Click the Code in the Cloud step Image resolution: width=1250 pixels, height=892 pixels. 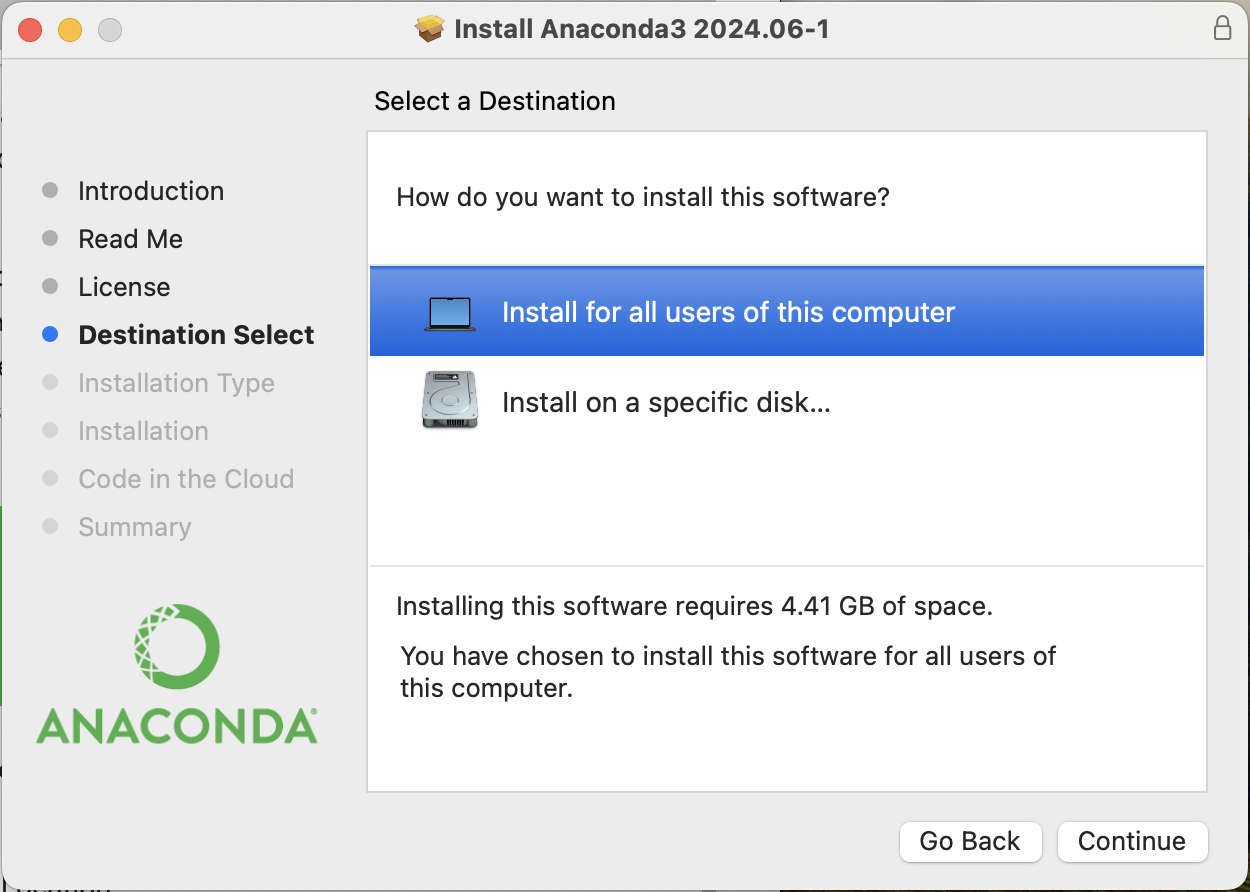tap(186, 479)
